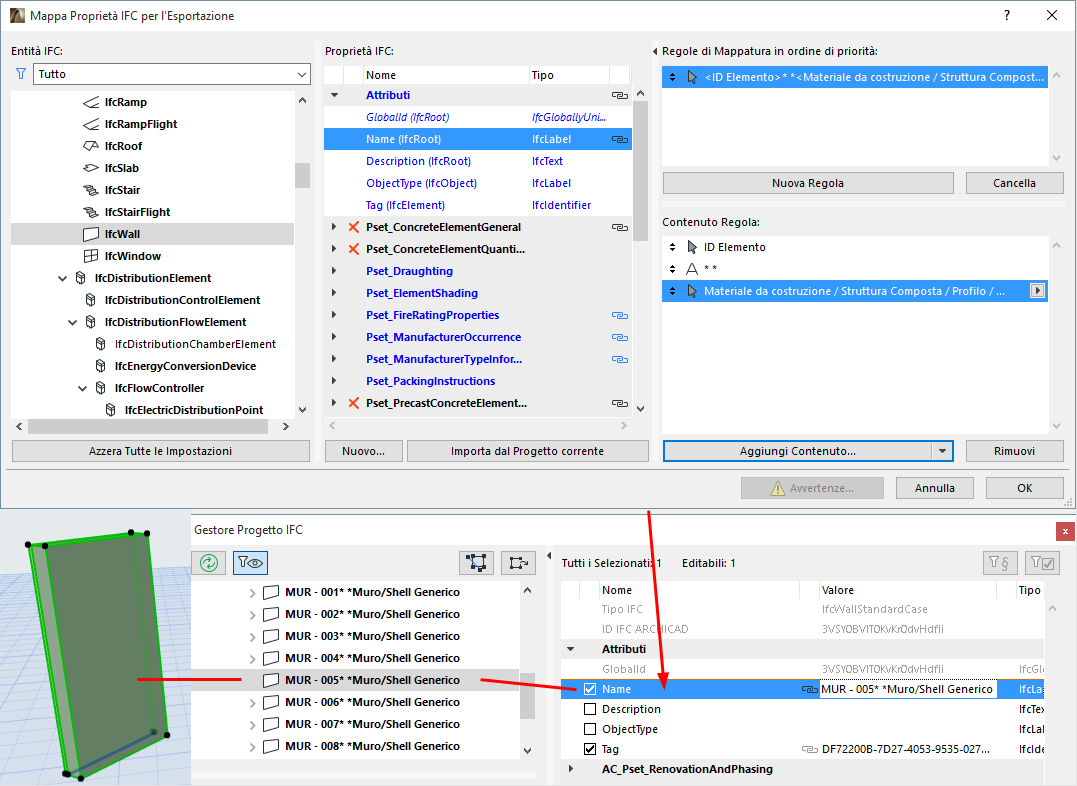Check the ObjectType attribute checkbox
This screenshot has height=786, width=1077.
tap(590, 729)
